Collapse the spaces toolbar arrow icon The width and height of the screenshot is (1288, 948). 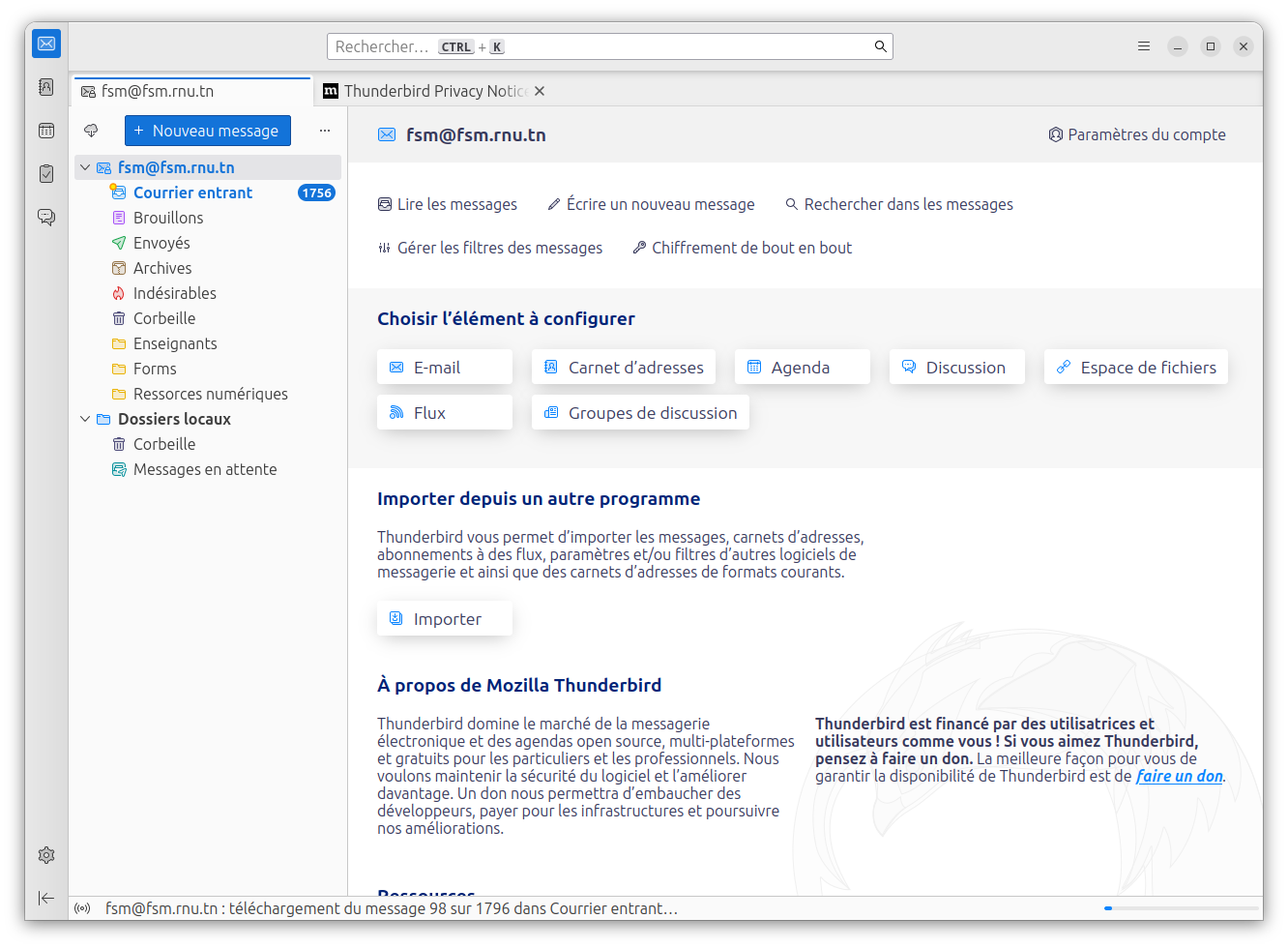point(46,899)
